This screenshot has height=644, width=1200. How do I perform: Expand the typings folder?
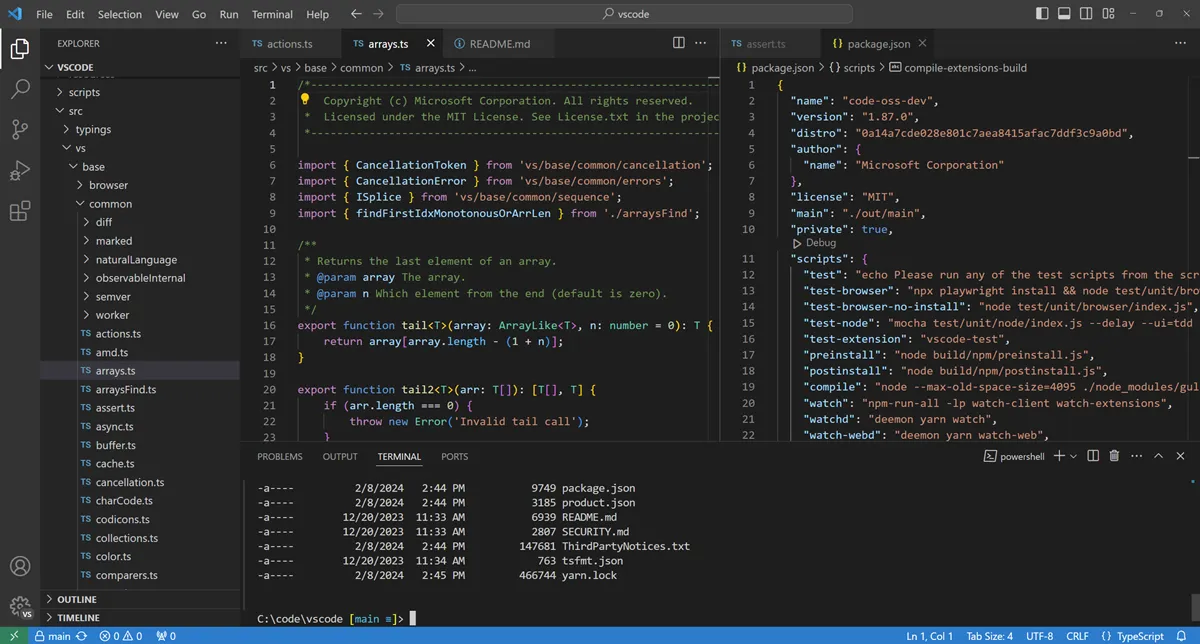[140, 129]
